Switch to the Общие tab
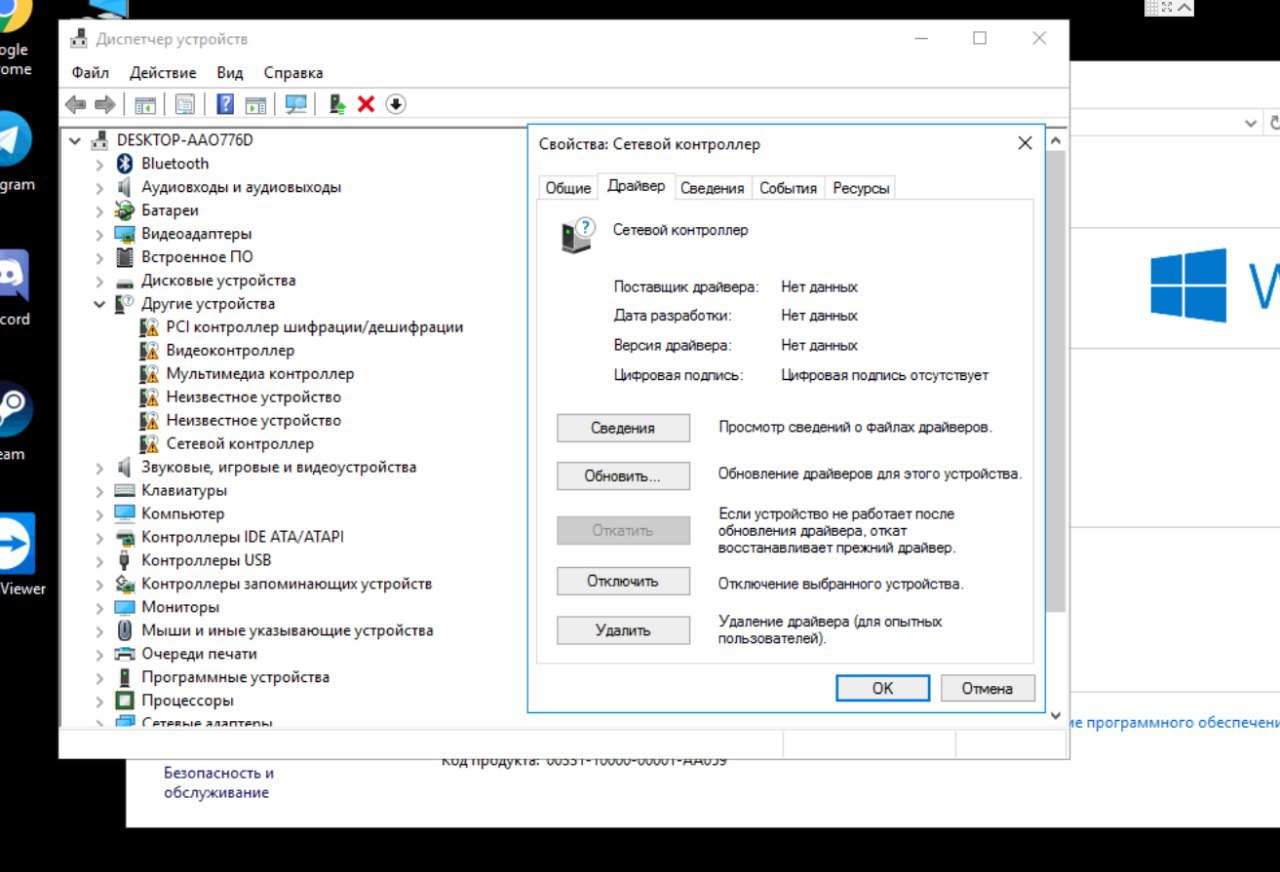This screenshot has width=1280, height=872. (x=568, y=188)
